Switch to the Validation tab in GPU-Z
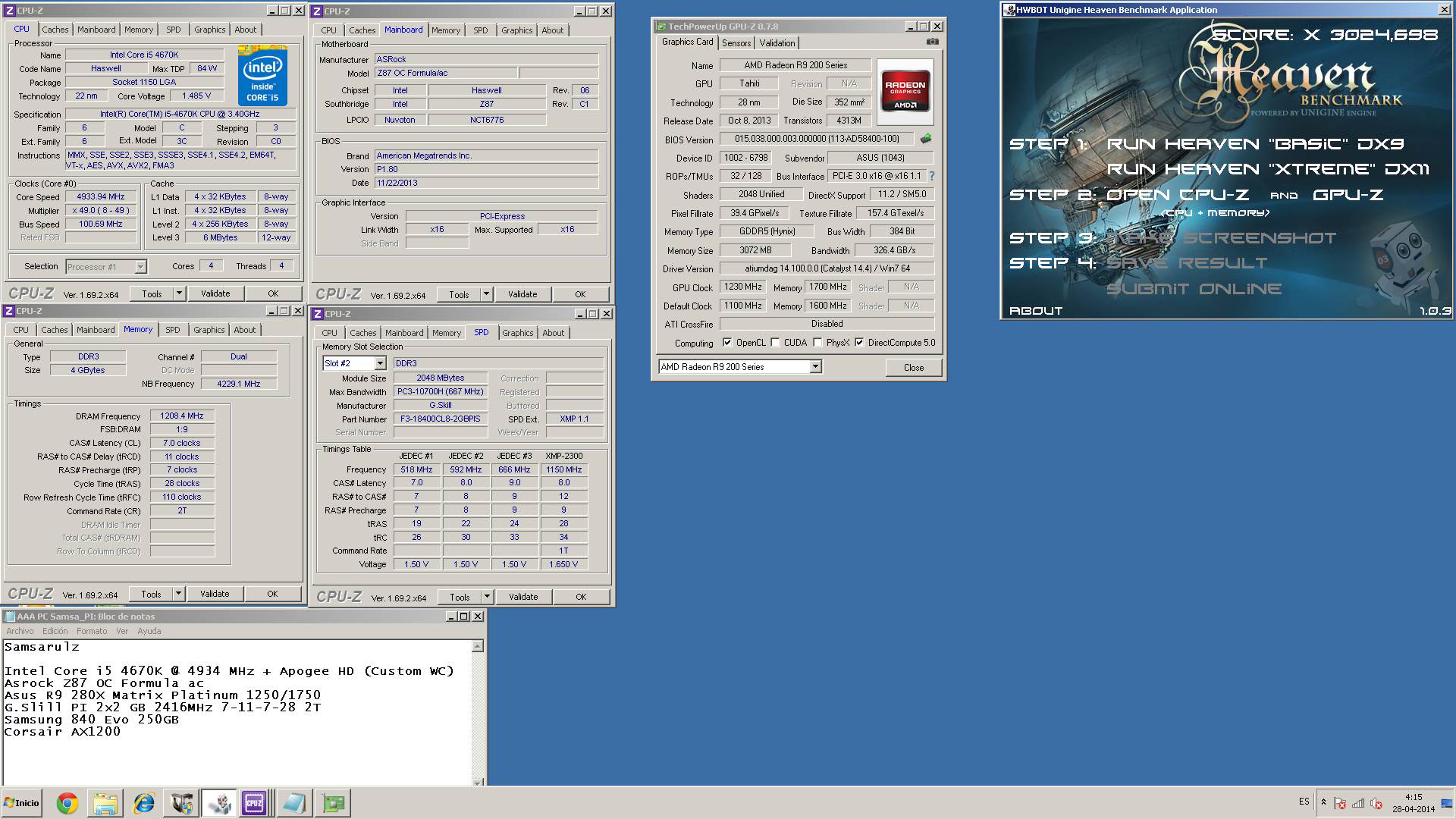The height and width of the screenshot is (819, 1456). [x=777, y=43]
